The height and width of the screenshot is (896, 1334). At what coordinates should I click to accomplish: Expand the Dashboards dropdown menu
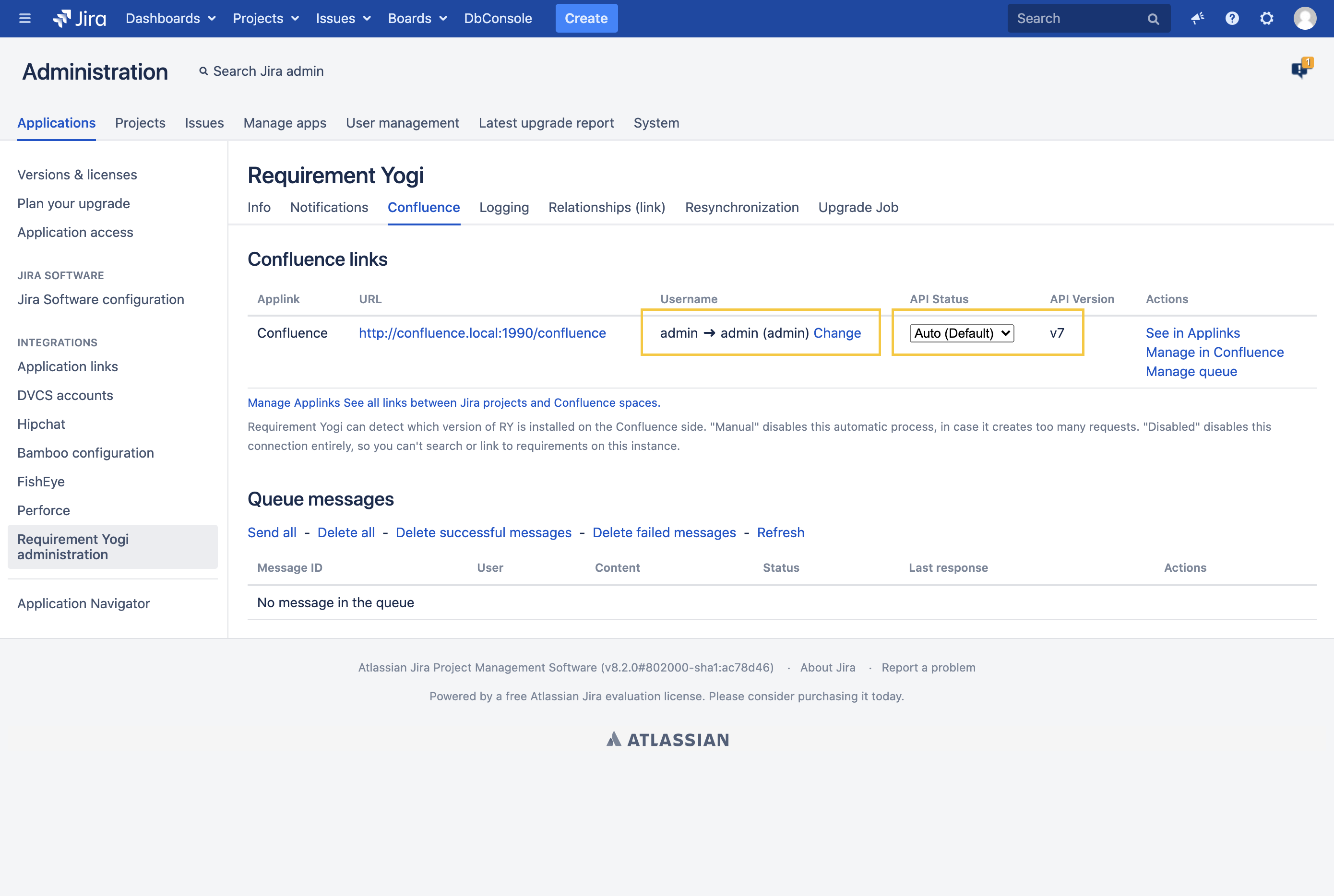click(170, 18)
